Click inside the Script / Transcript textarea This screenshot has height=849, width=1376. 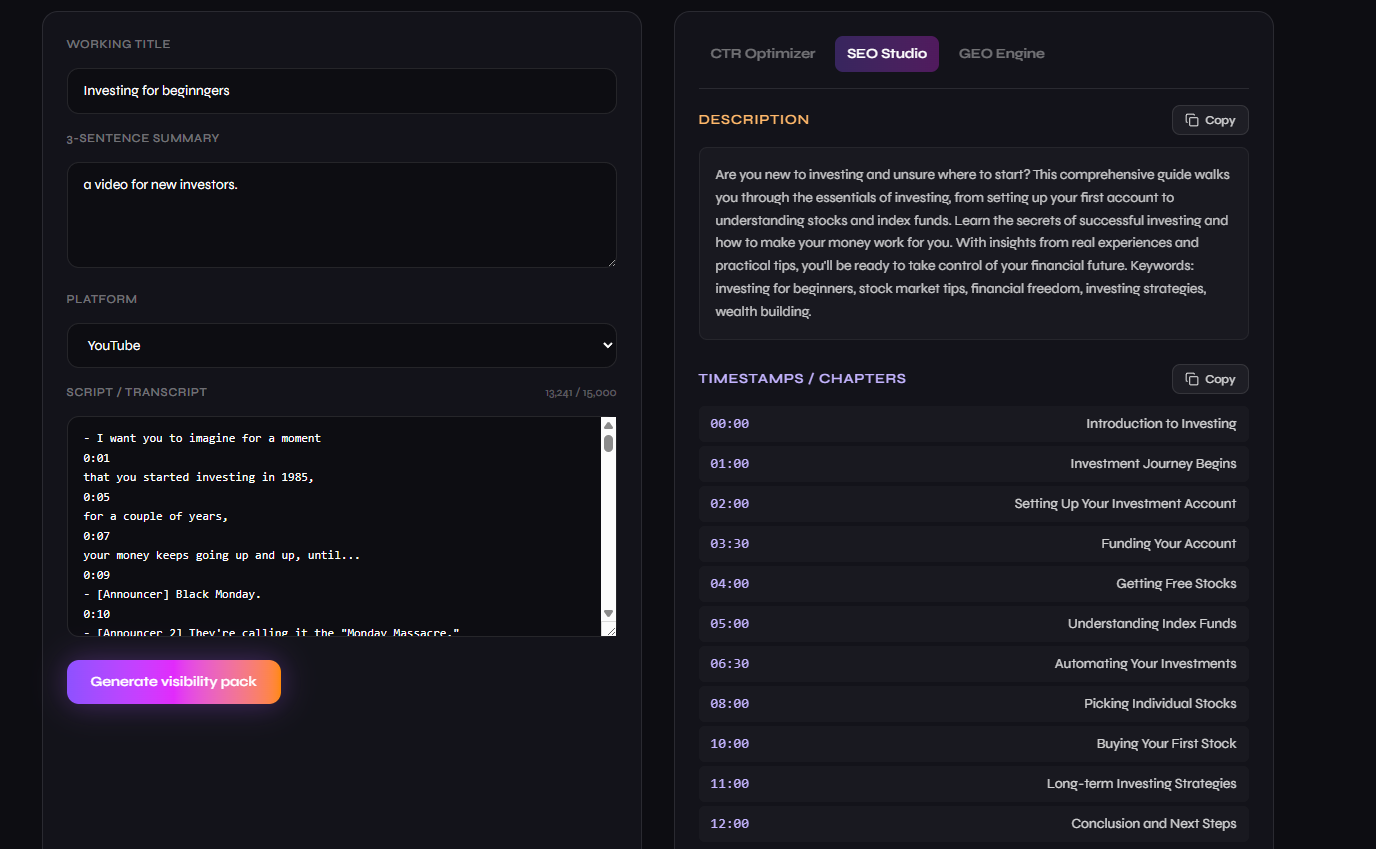point(334,526)
